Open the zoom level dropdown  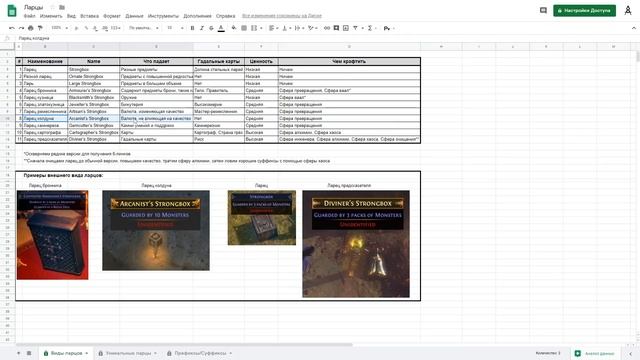pyautogui.click(x=59, y=28)
